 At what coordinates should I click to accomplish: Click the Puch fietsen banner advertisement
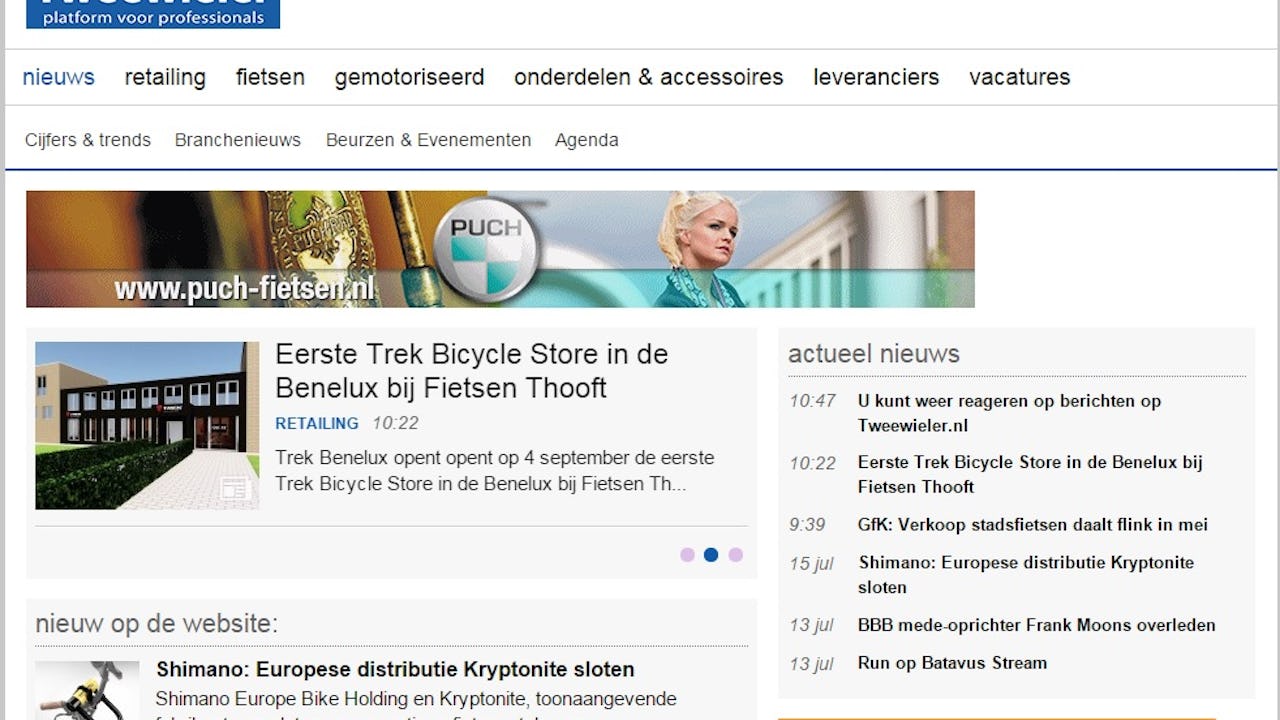500,249
